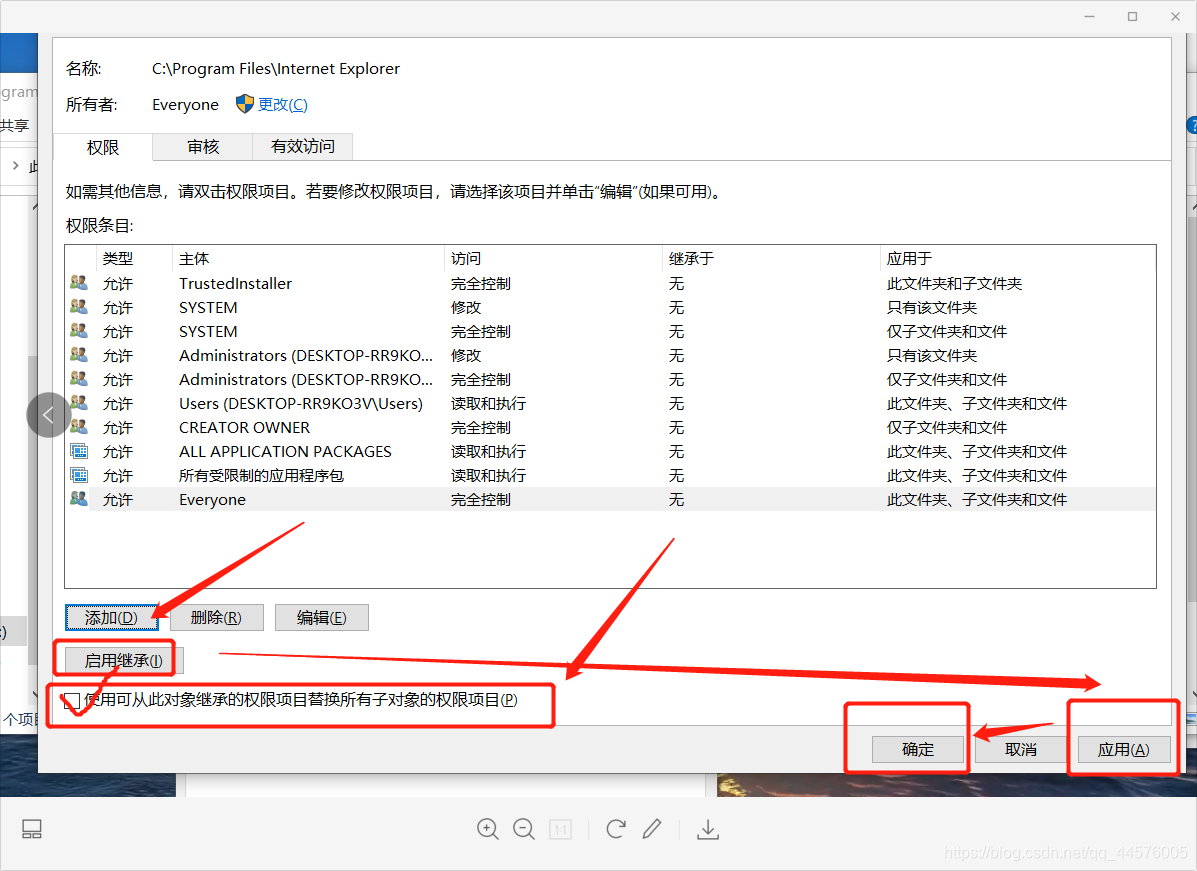The image size is (1197, 871).
Task: Click the CREATOR OWNER row icon
Action: [x=79, y=427]
